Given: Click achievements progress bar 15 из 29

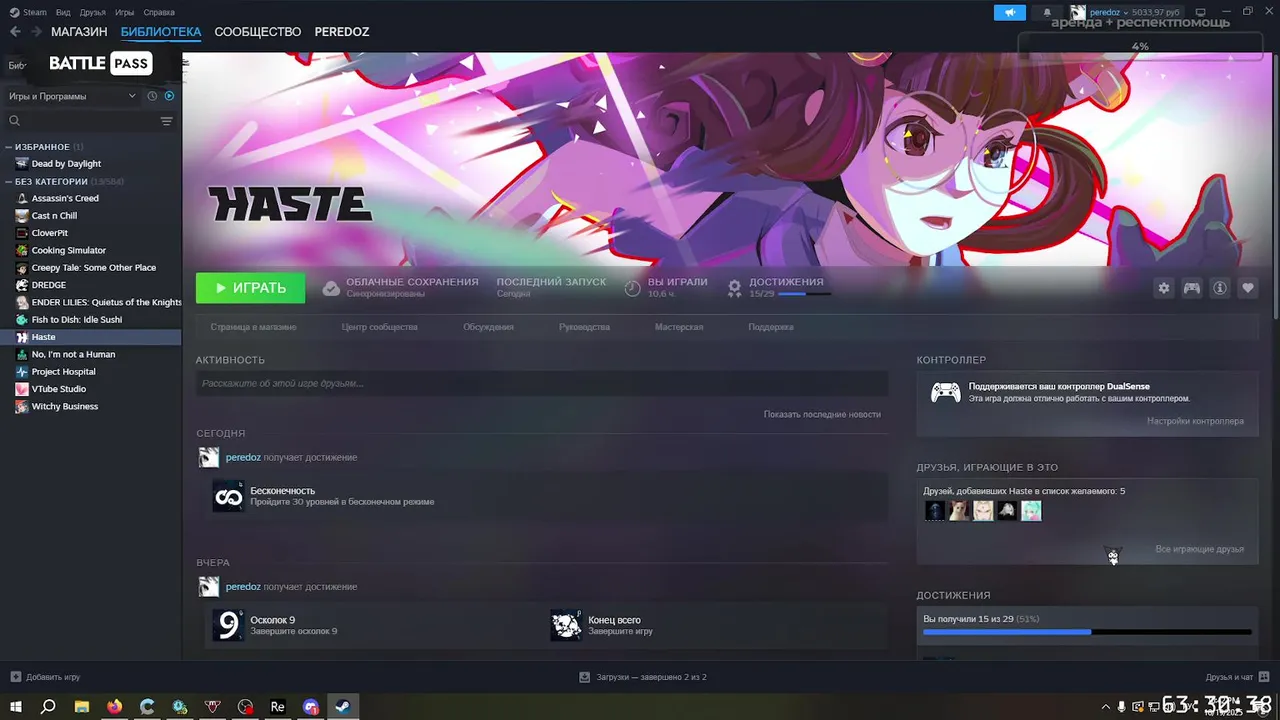Looking at the screenshot, I should [x=1087, y=632].
